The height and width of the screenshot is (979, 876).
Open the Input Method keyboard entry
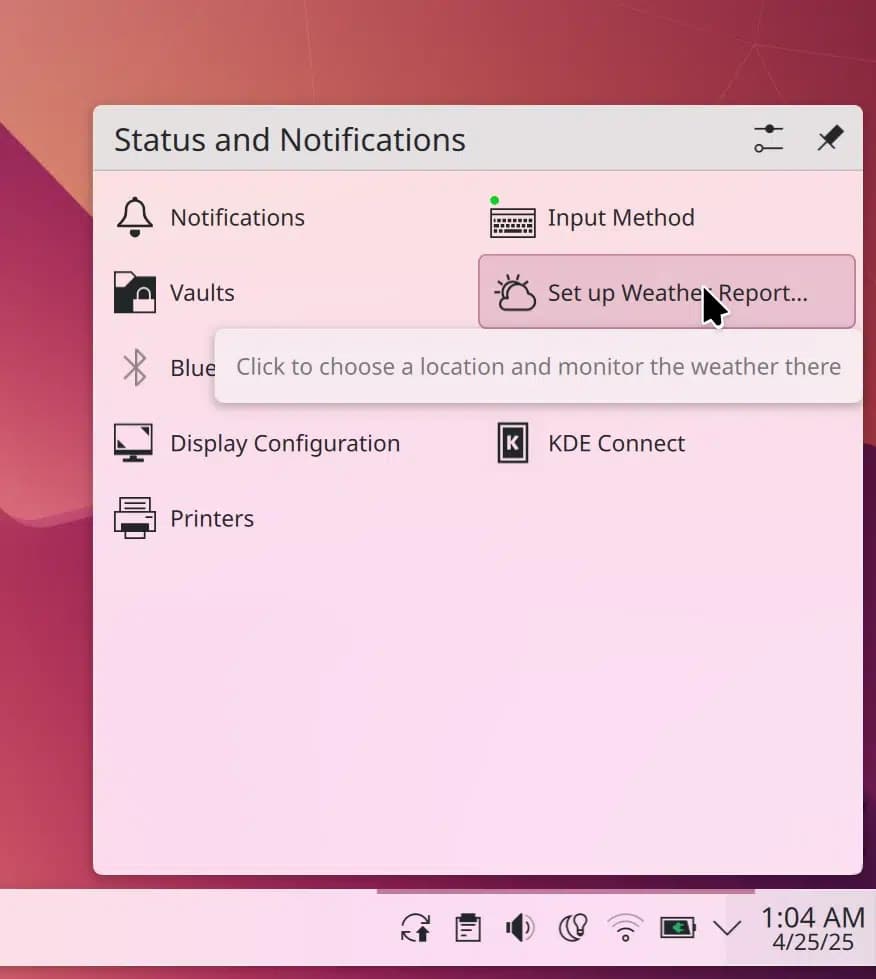tap(667, 217)
